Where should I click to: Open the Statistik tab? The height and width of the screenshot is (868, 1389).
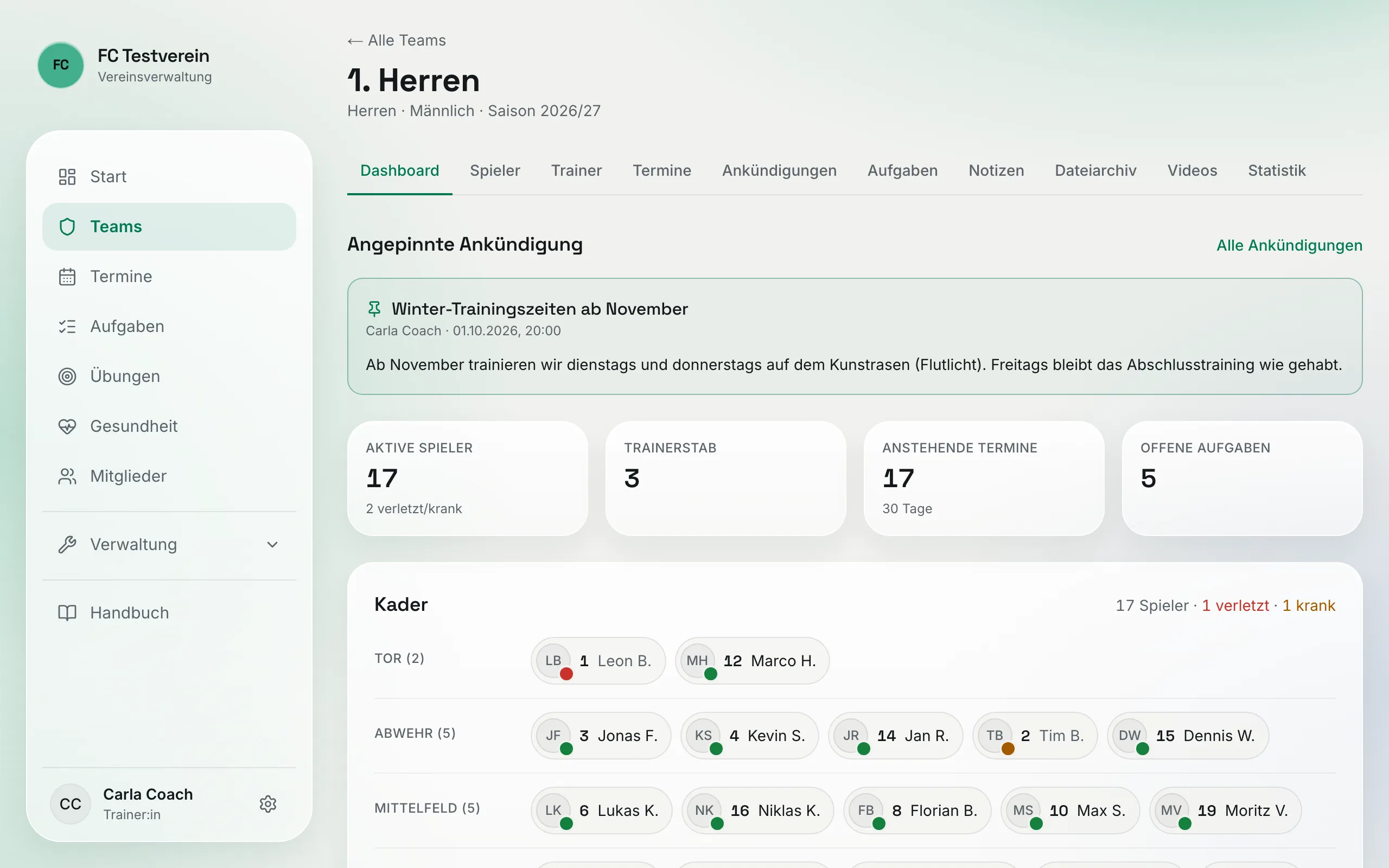click(x=1277, y=170)
